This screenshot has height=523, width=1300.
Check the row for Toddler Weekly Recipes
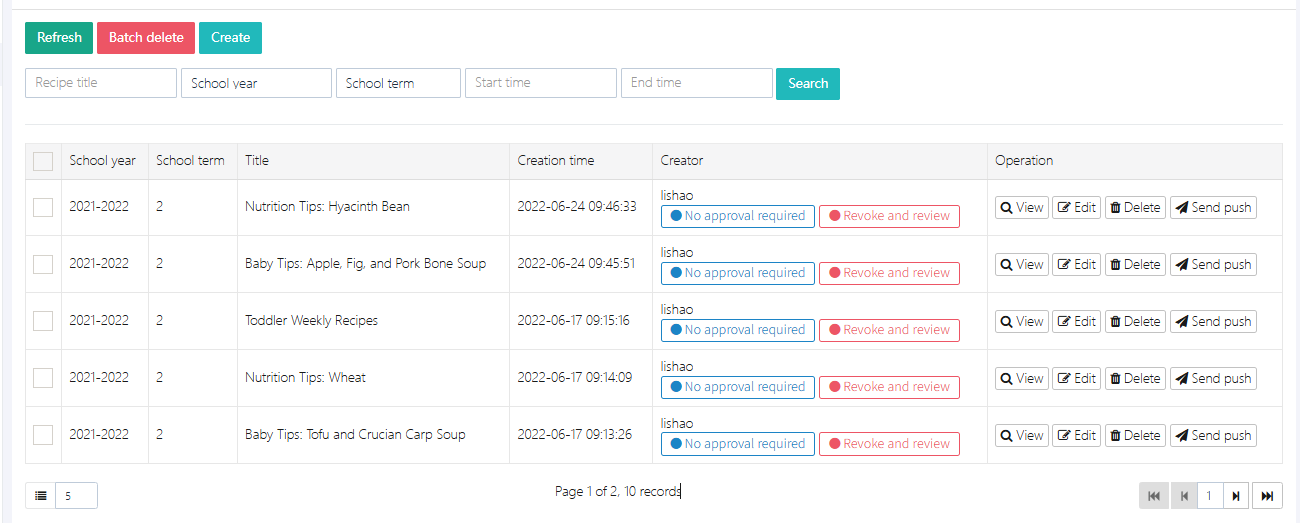point(43,321)
